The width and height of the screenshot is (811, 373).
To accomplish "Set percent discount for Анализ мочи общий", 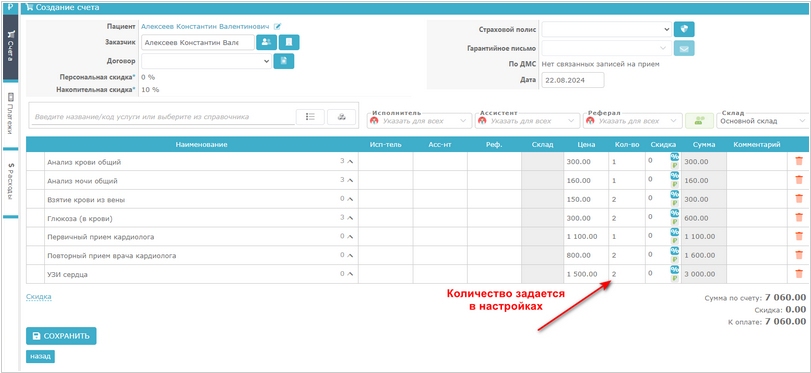I will coord(674,176).
